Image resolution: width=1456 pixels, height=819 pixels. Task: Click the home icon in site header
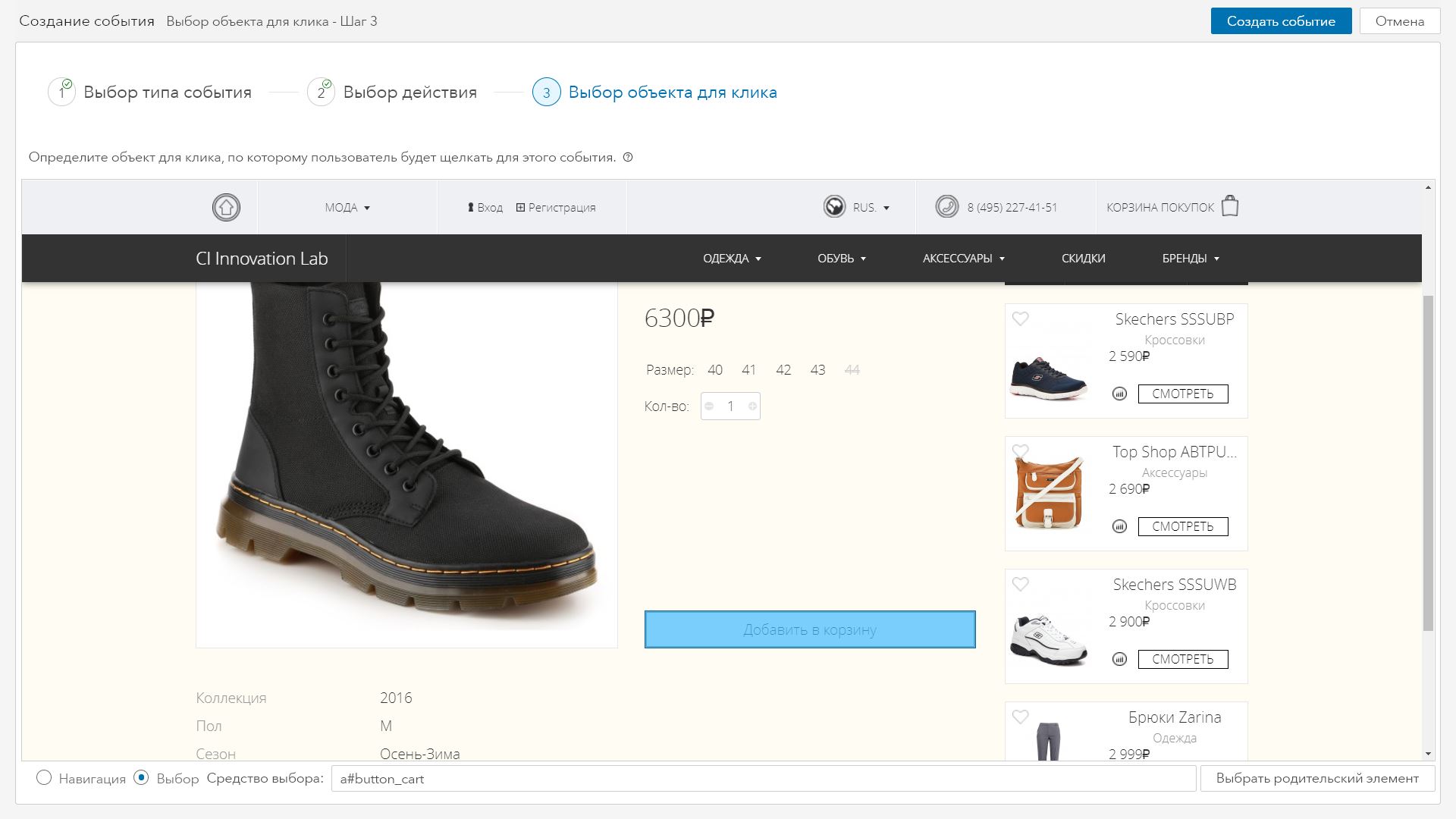pos(226,207)
